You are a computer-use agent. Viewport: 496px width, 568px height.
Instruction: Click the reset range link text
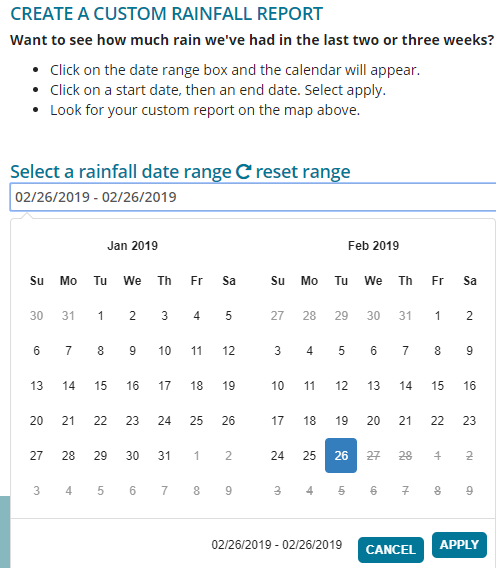(303, 172)
